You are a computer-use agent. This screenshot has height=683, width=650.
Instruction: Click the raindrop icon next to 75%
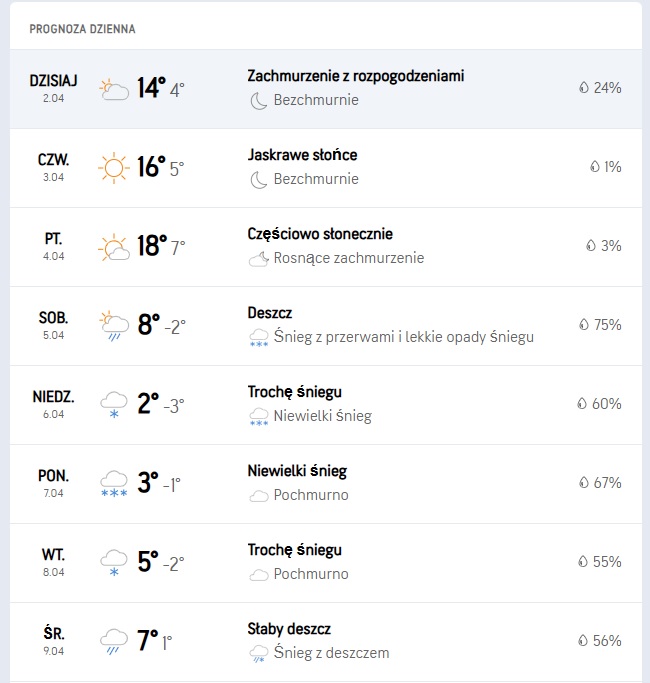pos(583,325)
